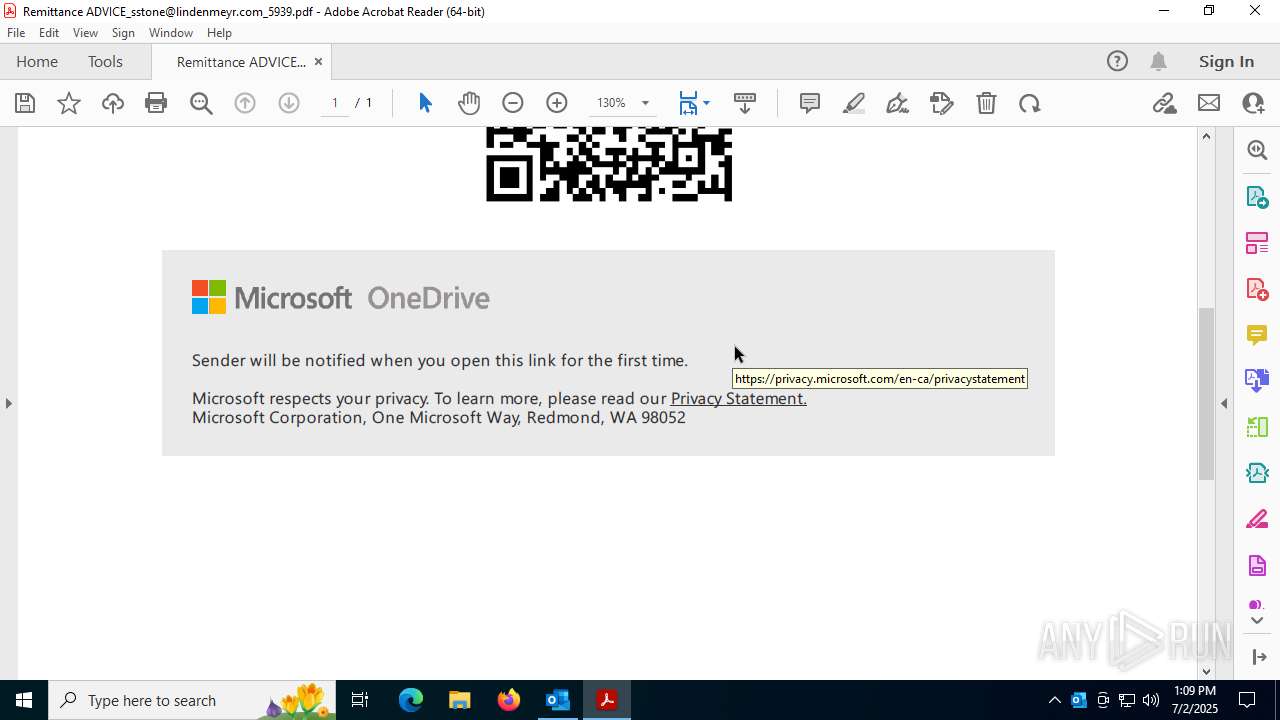Open the share with others icon
Screen dimensions: 1280x720
[1253, 103]
